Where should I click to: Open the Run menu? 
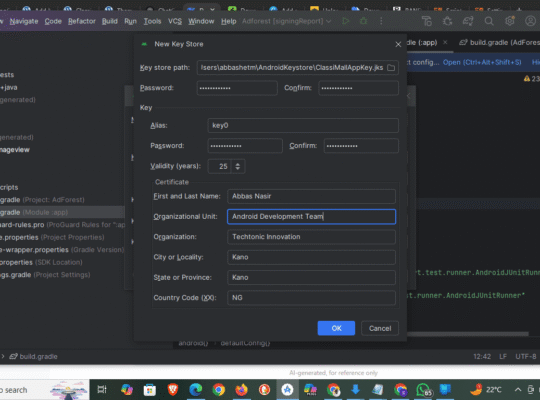coord(131,21)
